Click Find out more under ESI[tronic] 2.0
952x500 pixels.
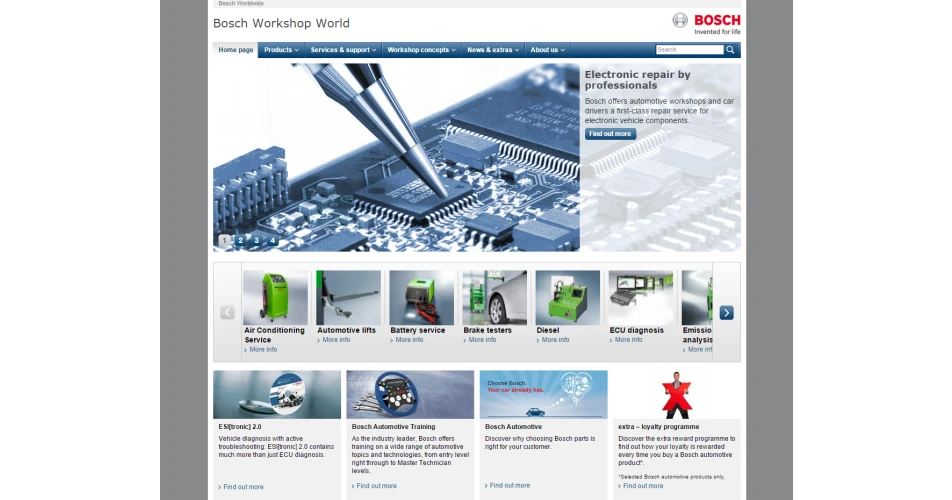[x=241, y=487]
